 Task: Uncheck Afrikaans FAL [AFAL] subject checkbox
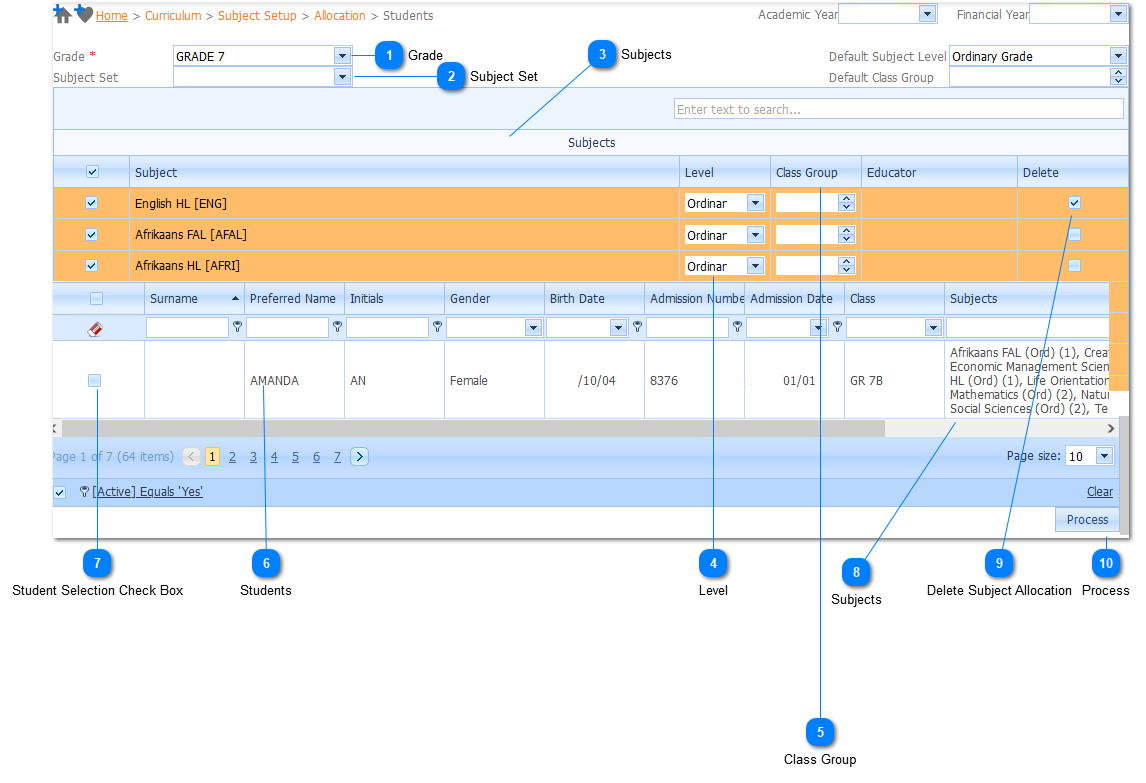coord(91,235)
